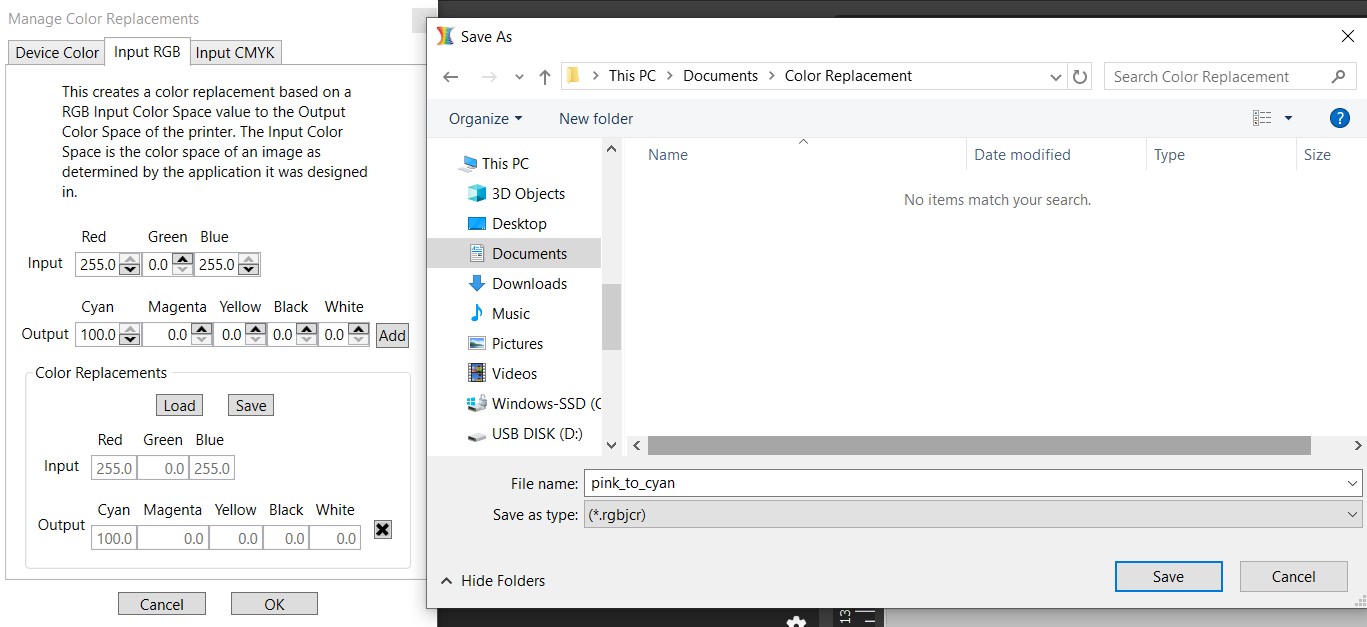Click the change view layout icon
Viewport: 1367px width, 627px height.
(1263, 118)
